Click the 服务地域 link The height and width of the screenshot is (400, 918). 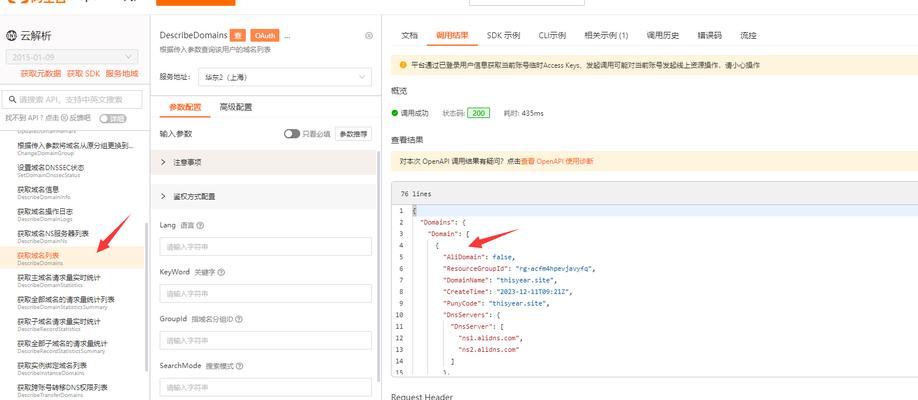pos(122,74)
